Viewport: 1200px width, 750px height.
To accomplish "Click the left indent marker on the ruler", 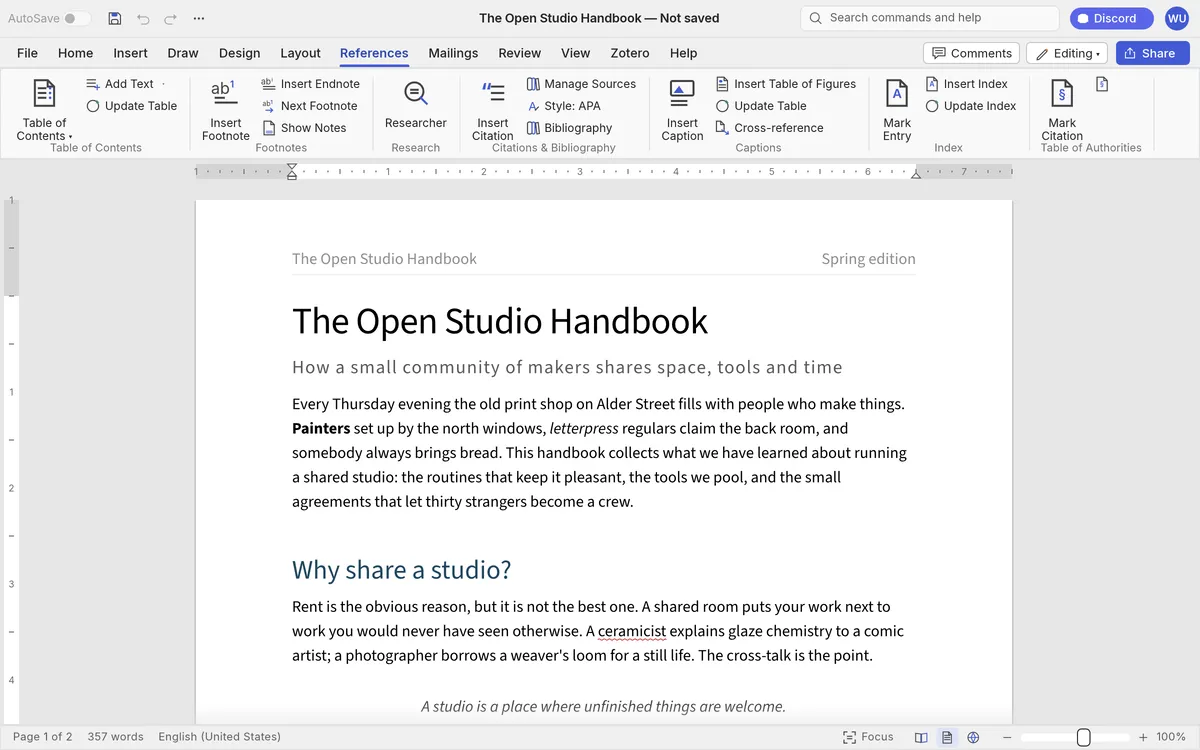I will (x=292, y=172).
